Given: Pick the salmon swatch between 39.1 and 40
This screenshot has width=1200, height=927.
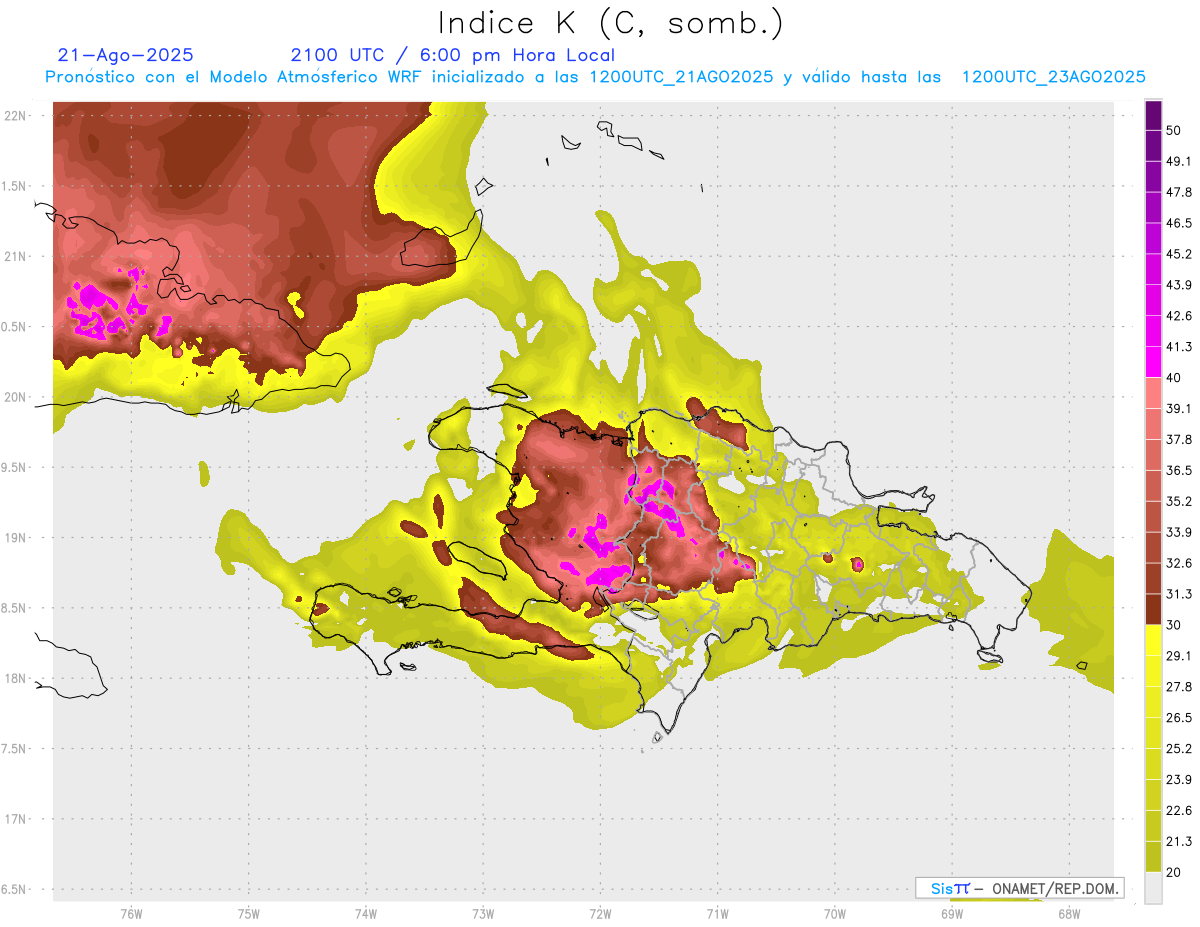Looking at the screenshot, I should pos(1154,393).
